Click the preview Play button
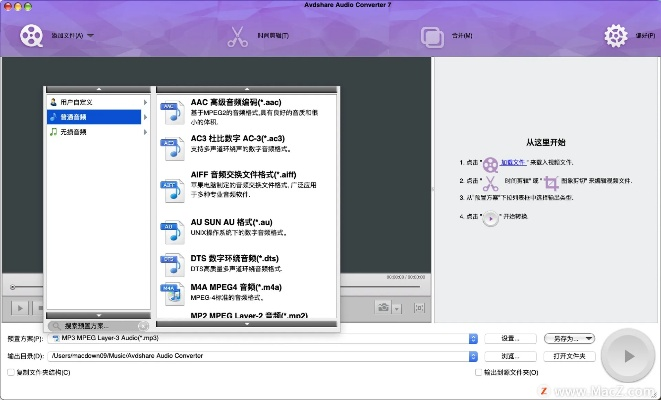 pyautogui.click(x=19, y=308)
